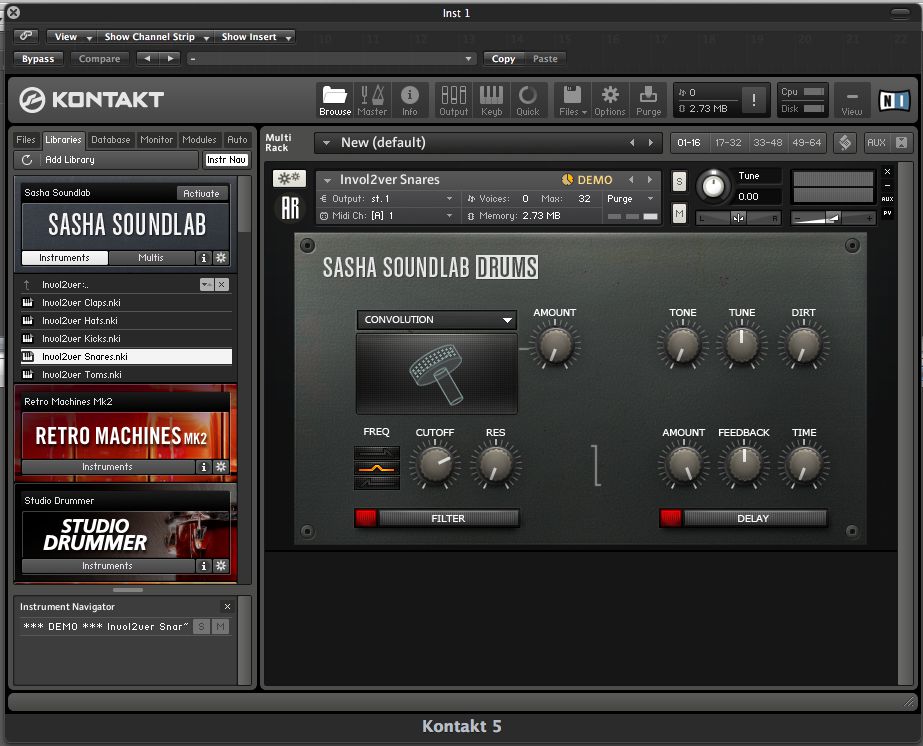Screen dimensions: 923x746
Task: Switch to the Files tab
Action: point(25,140)
